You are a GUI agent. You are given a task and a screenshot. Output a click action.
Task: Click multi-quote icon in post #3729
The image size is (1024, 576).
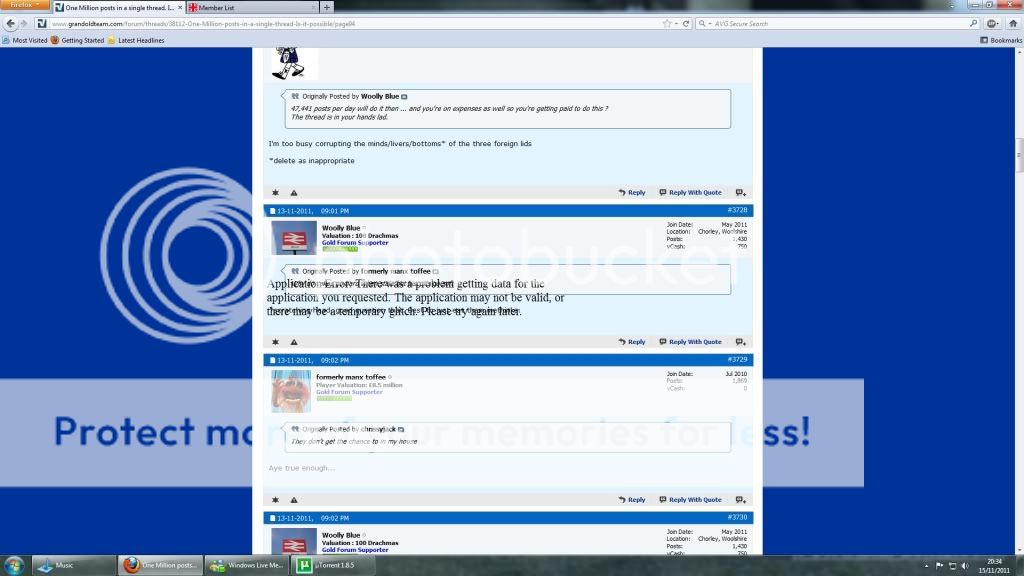coord(741,500)
